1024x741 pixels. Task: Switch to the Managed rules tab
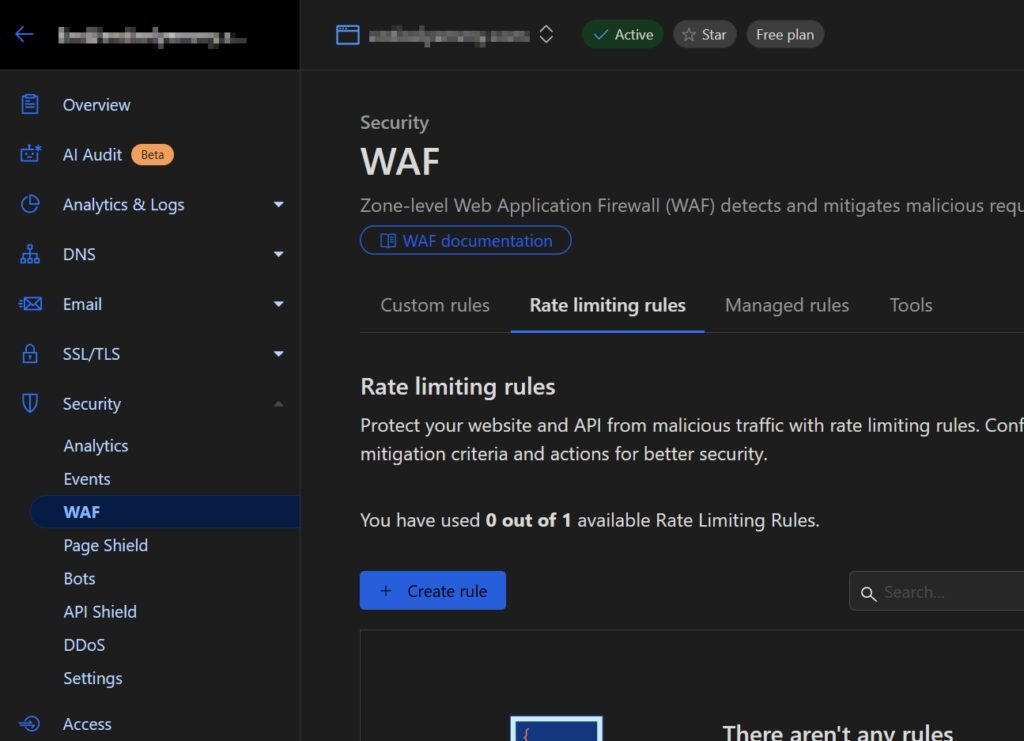[786, 305]
